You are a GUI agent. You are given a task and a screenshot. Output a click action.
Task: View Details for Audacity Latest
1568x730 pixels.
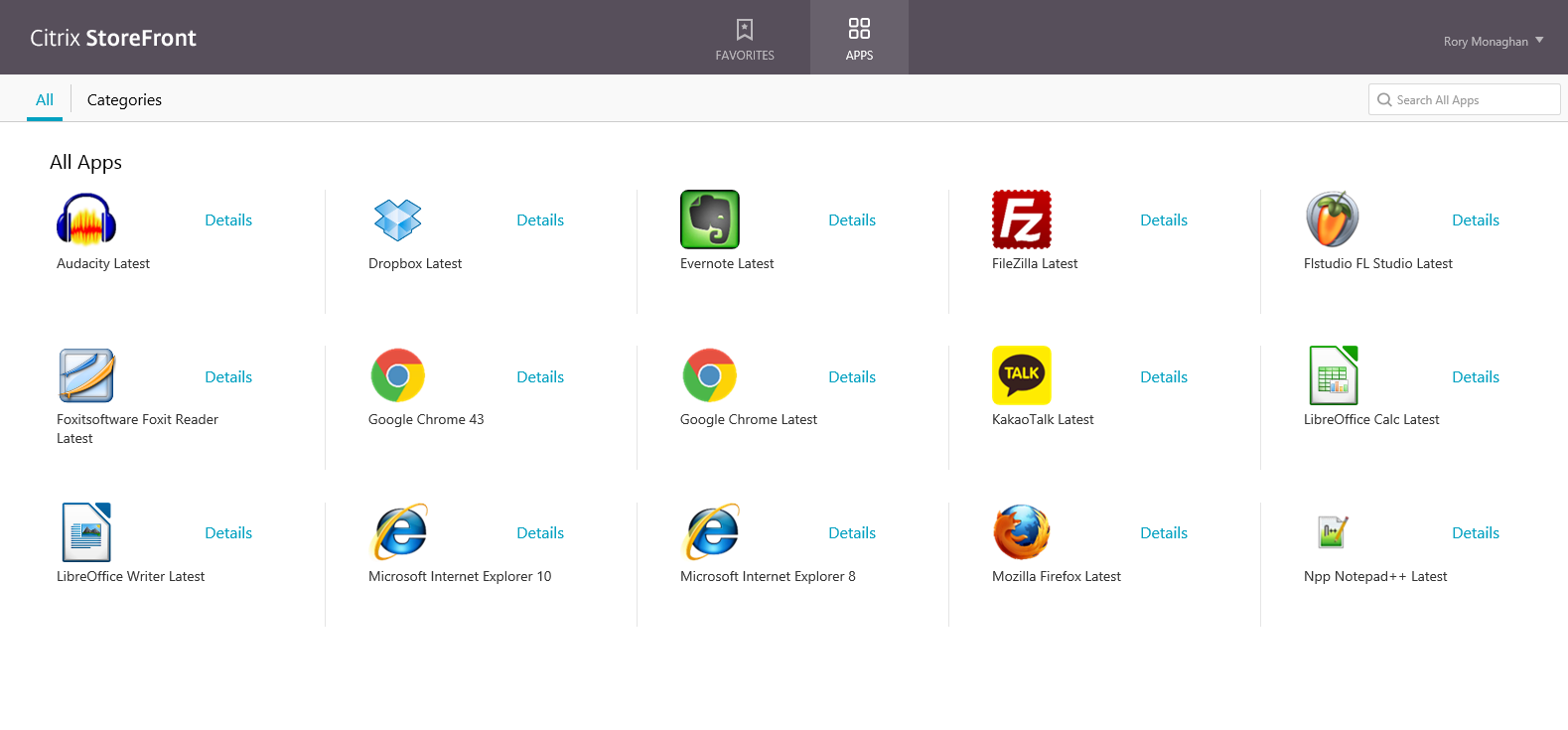click(228, 220)
